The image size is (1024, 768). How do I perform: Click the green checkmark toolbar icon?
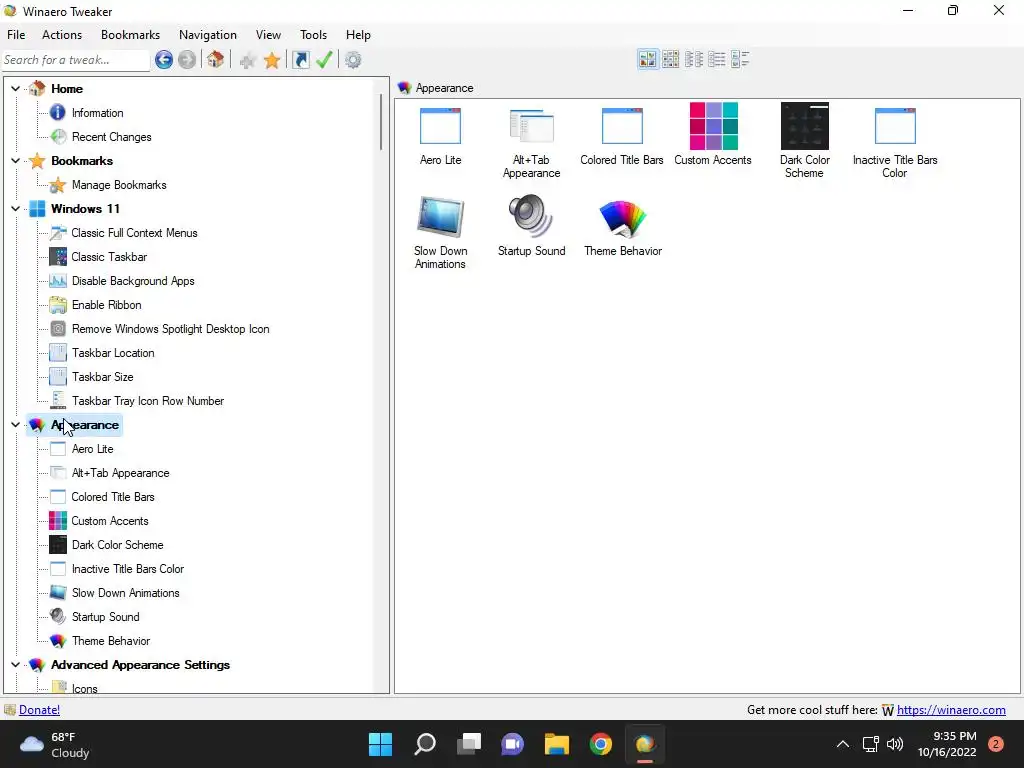pos(325,60)
